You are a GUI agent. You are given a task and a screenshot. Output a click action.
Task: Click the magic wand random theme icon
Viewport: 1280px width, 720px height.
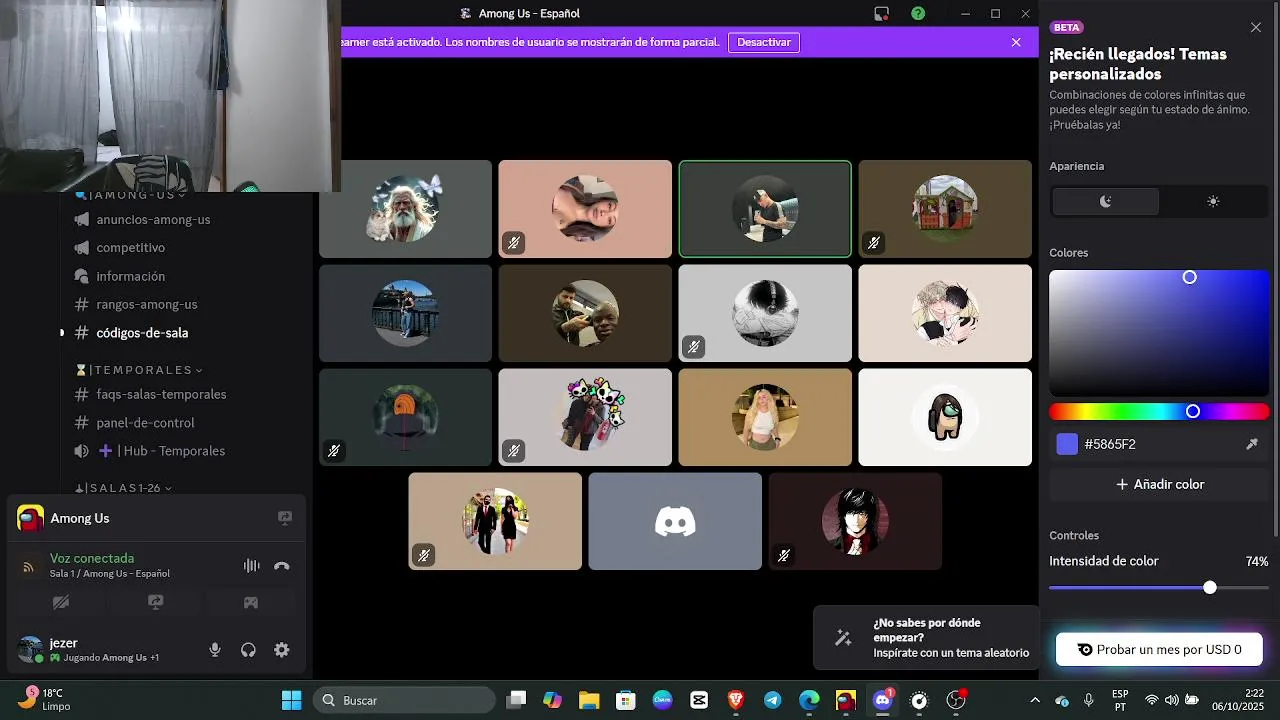click(x=843, y=637)
